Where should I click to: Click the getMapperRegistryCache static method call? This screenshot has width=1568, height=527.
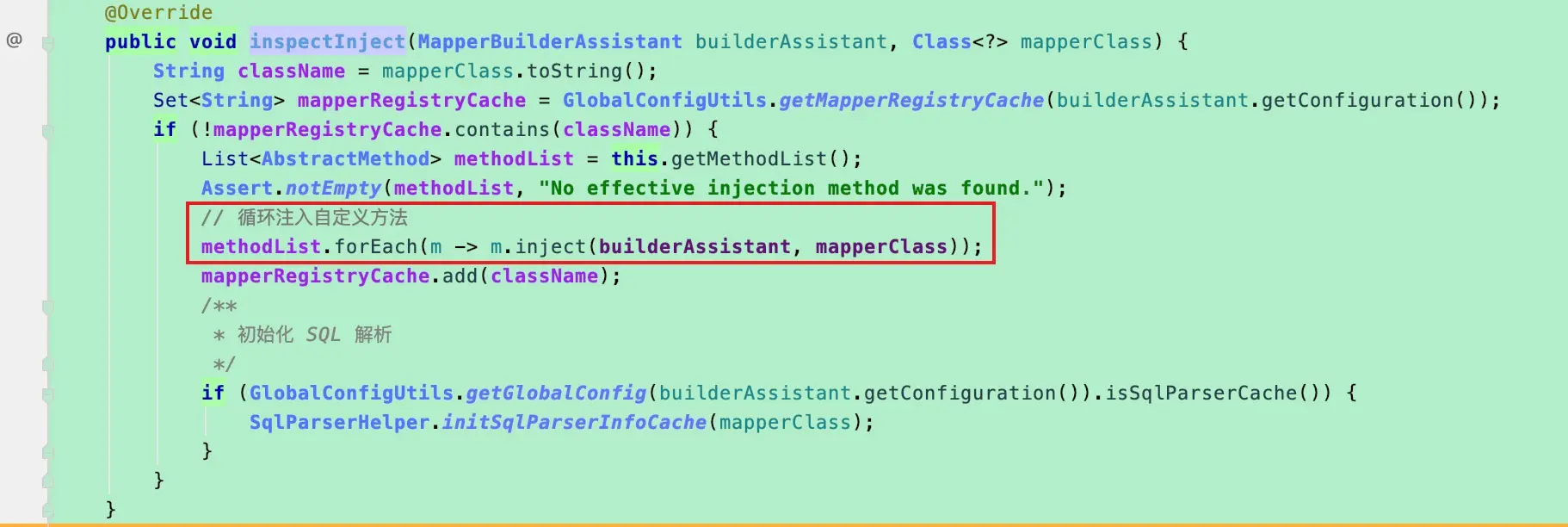coord(911,100)
